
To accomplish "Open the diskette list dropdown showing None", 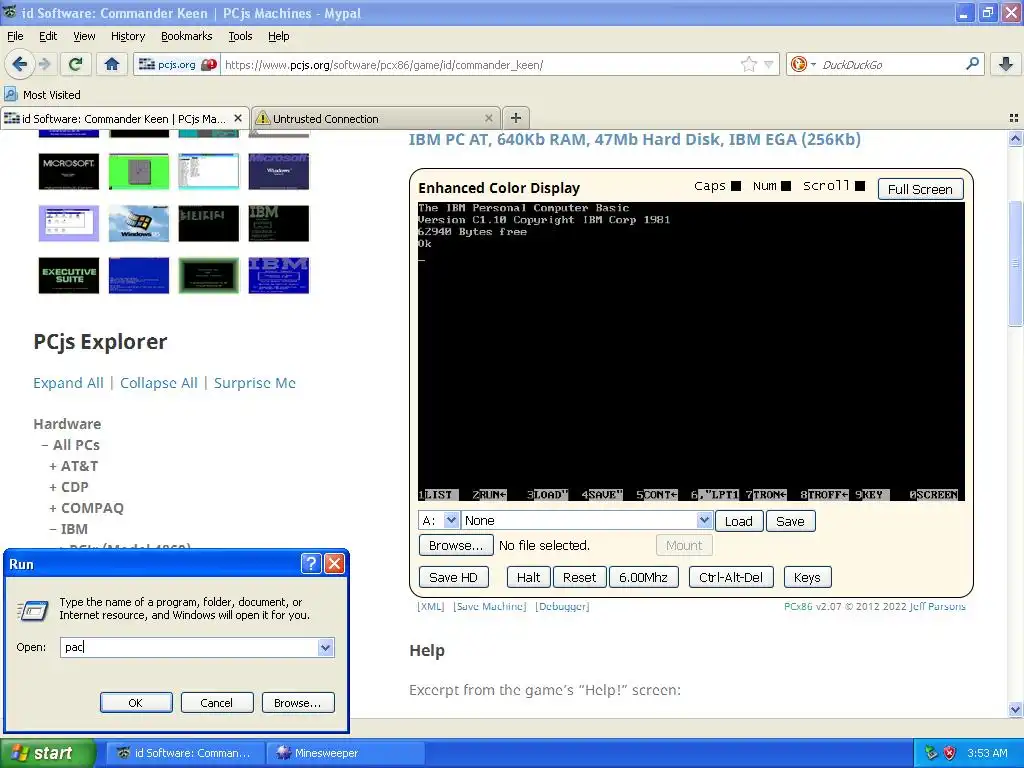I will 586,520.
